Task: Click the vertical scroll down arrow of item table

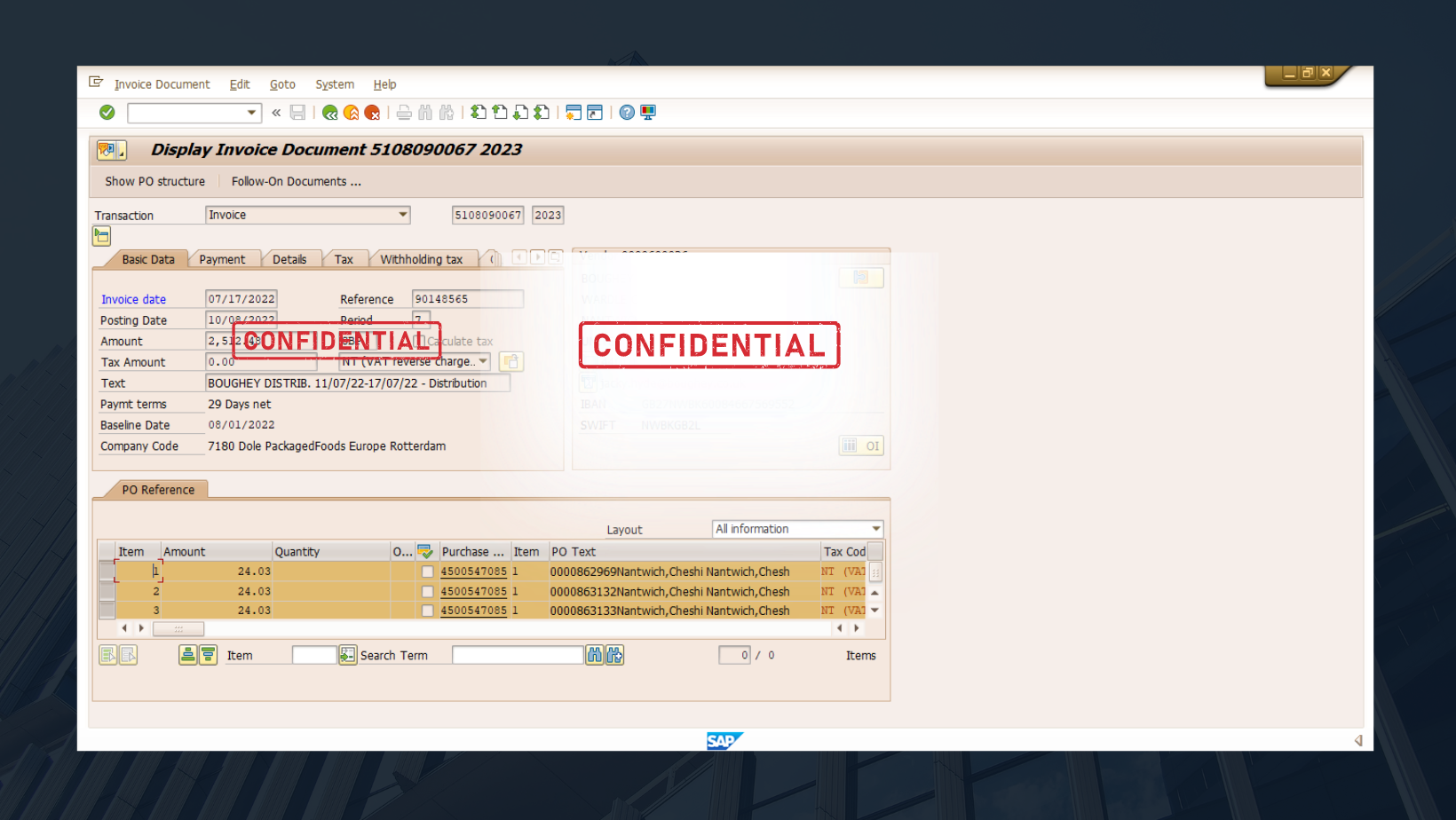Action: [875, 611]
